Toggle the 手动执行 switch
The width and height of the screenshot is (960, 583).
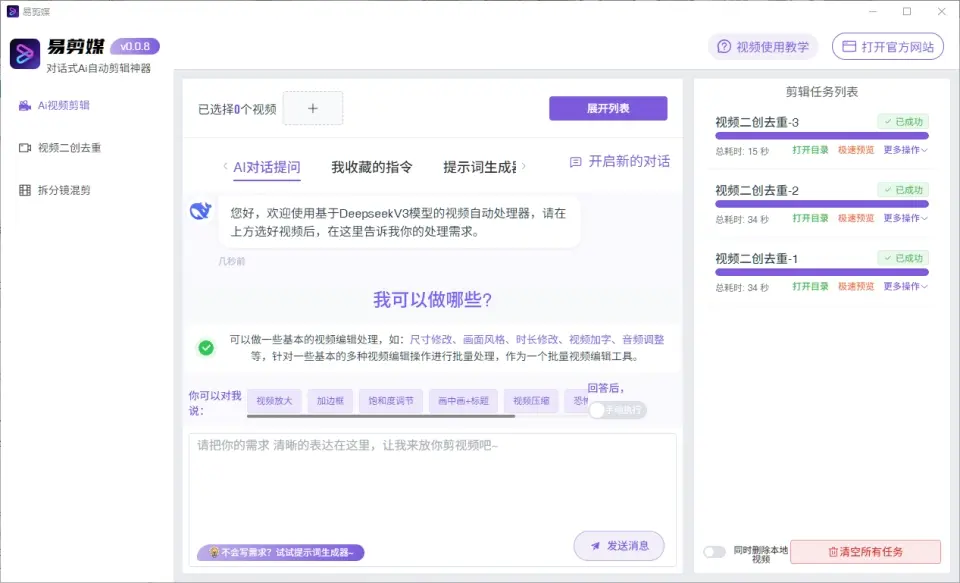[x=616, y=410]
